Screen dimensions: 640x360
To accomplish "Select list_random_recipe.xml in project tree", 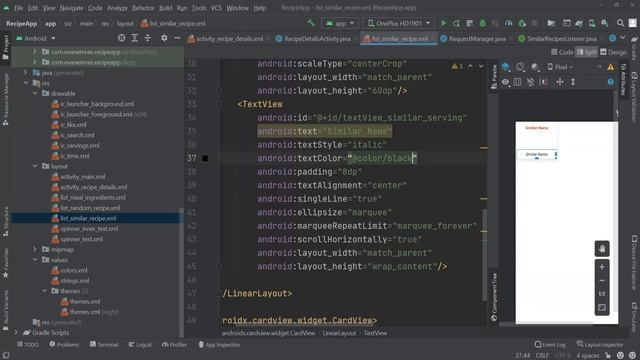I will coord(90,208).
